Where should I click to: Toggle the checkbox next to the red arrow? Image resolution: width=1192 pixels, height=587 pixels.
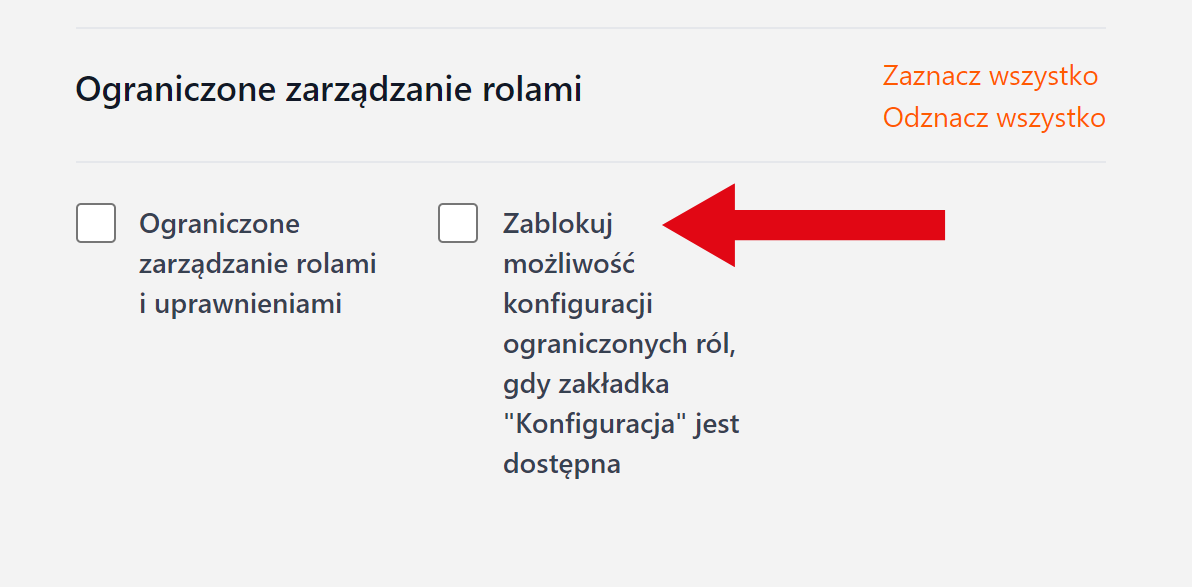pos(458,223)
